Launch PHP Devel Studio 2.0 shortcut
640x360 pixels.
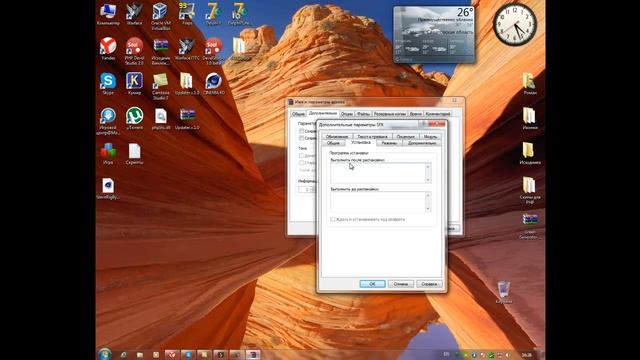point(134,51)
